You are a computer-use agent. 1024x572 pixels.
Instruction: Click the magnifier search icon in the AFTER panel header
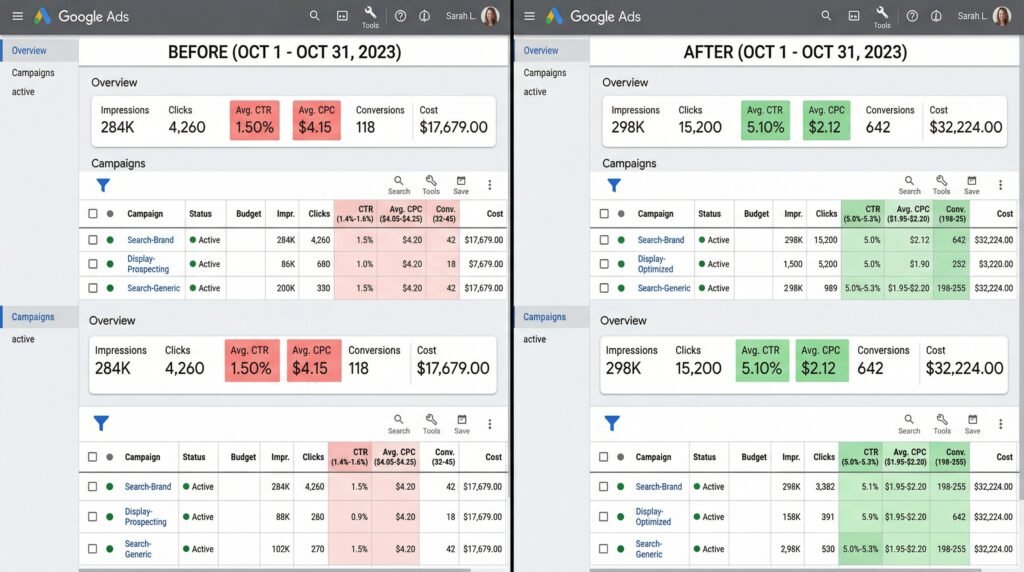click(x=826, y=16)
